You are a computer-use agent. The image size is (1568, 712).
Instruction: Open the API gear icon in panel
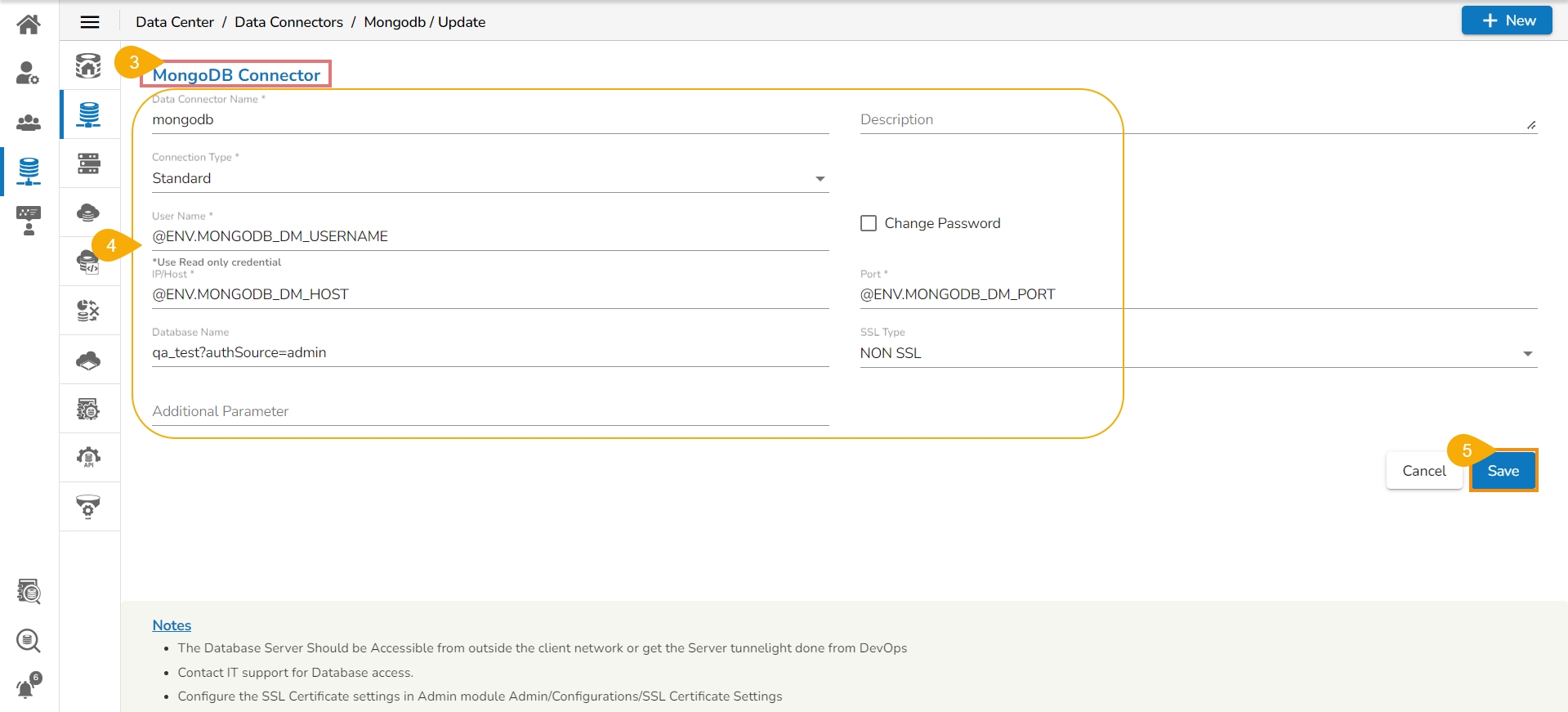(x=88, y=457)
